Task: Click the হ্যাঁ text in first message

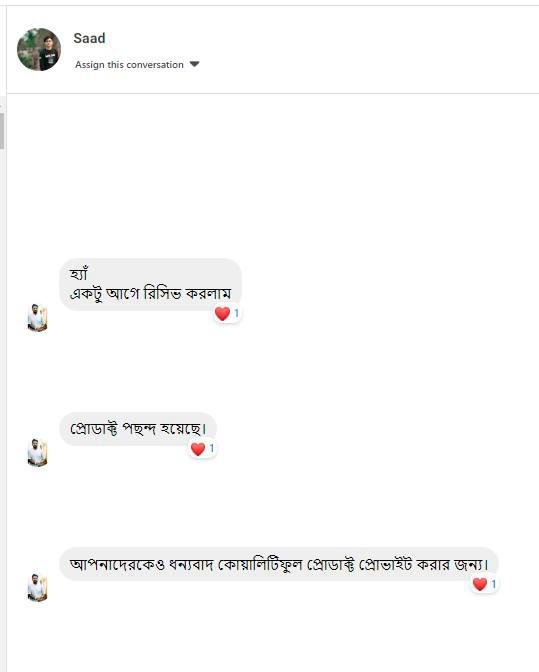Action: pyautogui.click(x=78, y=273)
